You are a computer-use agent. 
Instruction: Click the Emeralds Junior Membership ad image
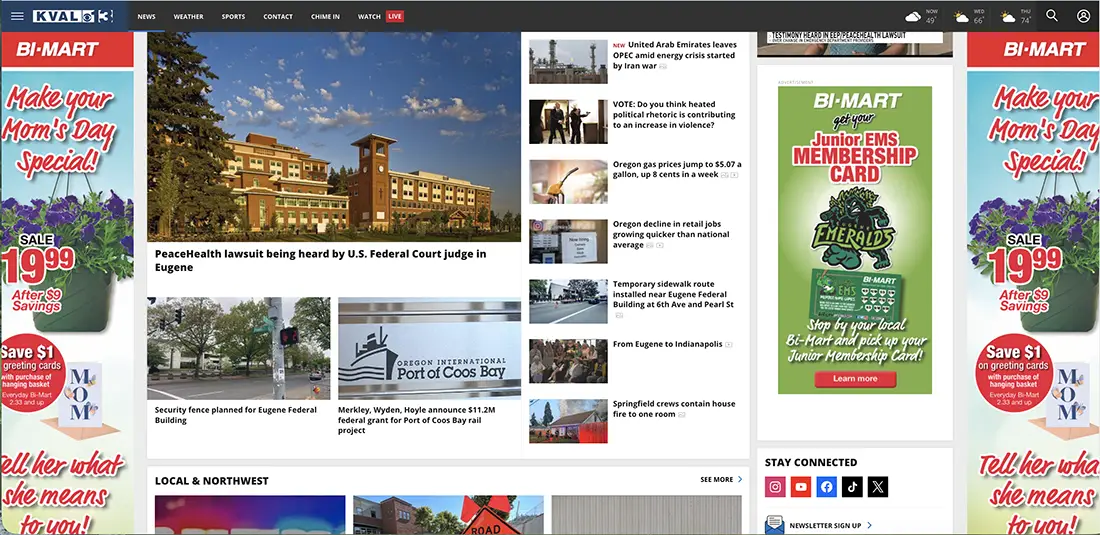click(x=855, y=240)
